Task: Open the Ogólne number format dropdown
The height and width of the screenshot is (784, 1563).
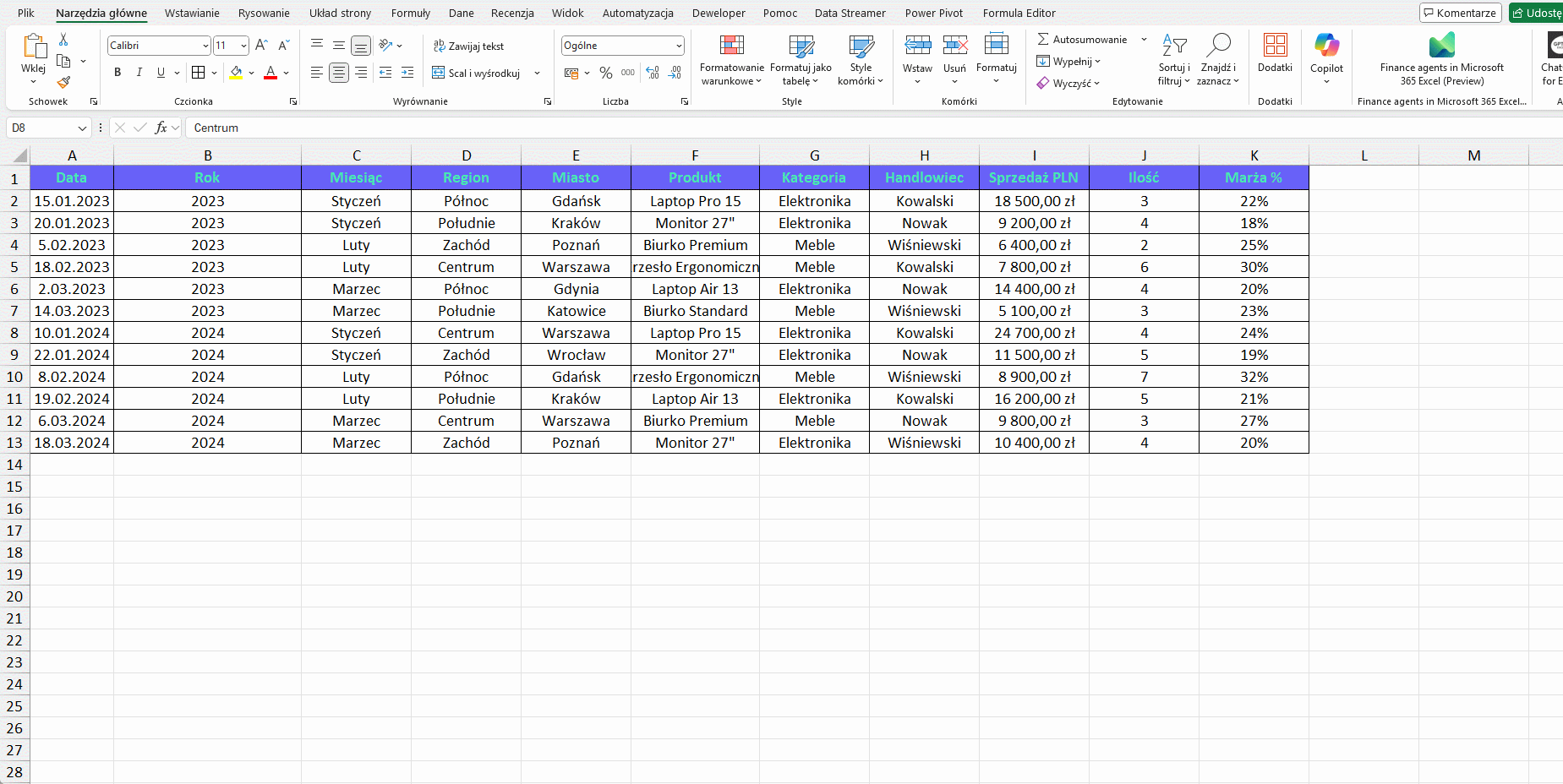Action: pos(679,46)
